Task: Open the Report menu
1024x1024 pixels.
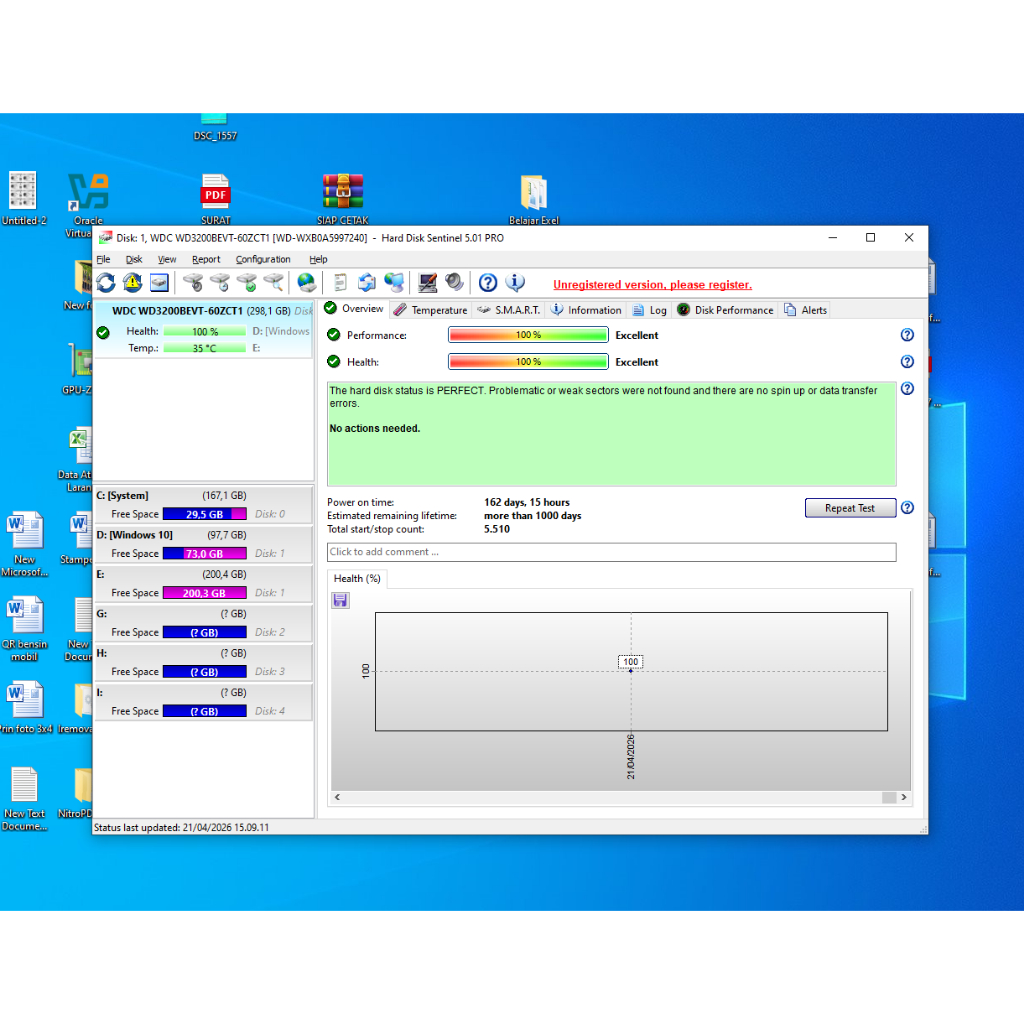Action: tap(206, 259)
